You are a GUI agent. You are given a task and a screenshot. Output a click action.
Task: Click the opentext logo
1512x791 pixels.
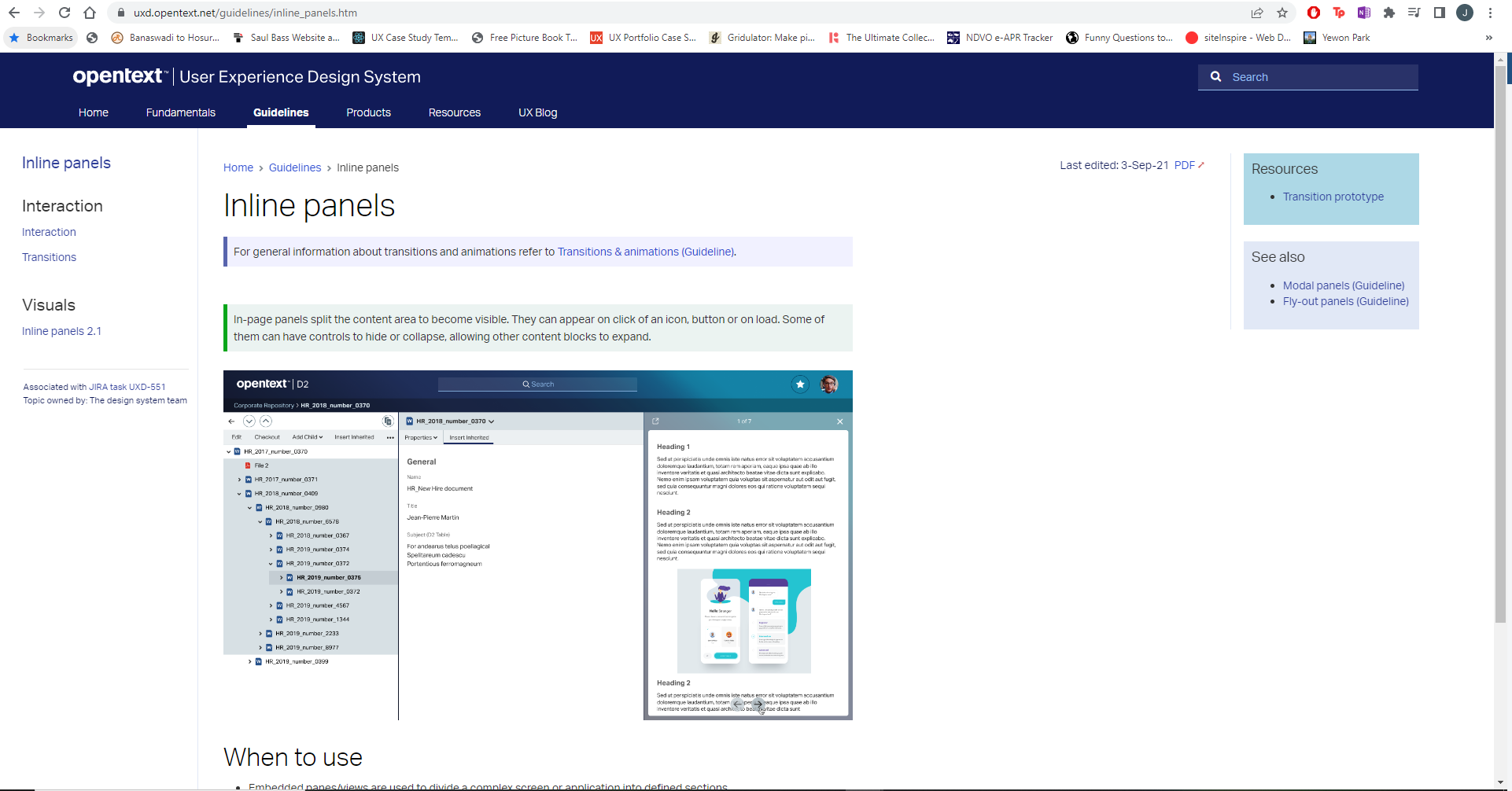120,76
